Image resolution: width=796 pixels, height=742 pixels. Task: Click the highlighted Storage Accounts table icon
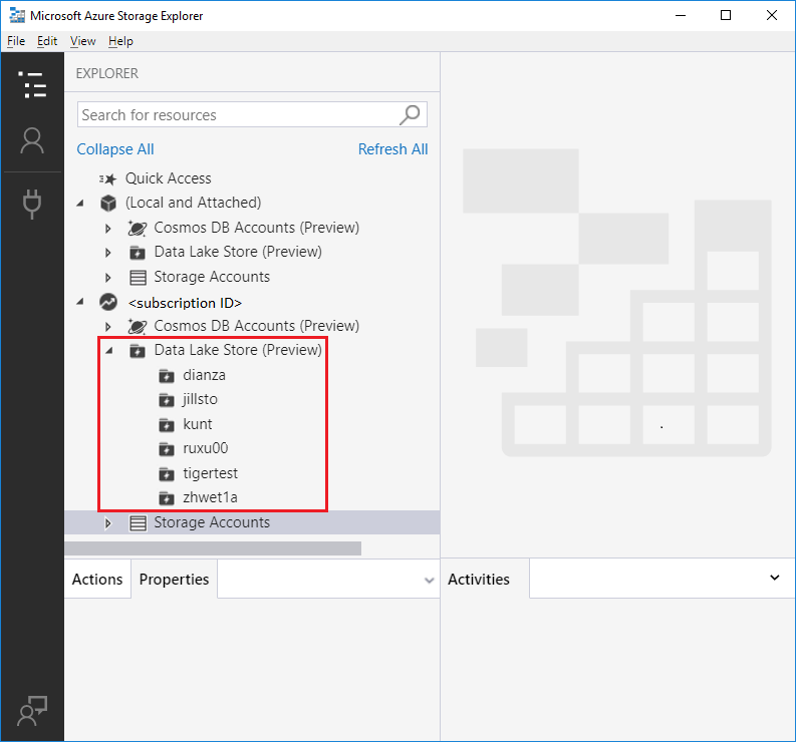(x=138, y=523)
